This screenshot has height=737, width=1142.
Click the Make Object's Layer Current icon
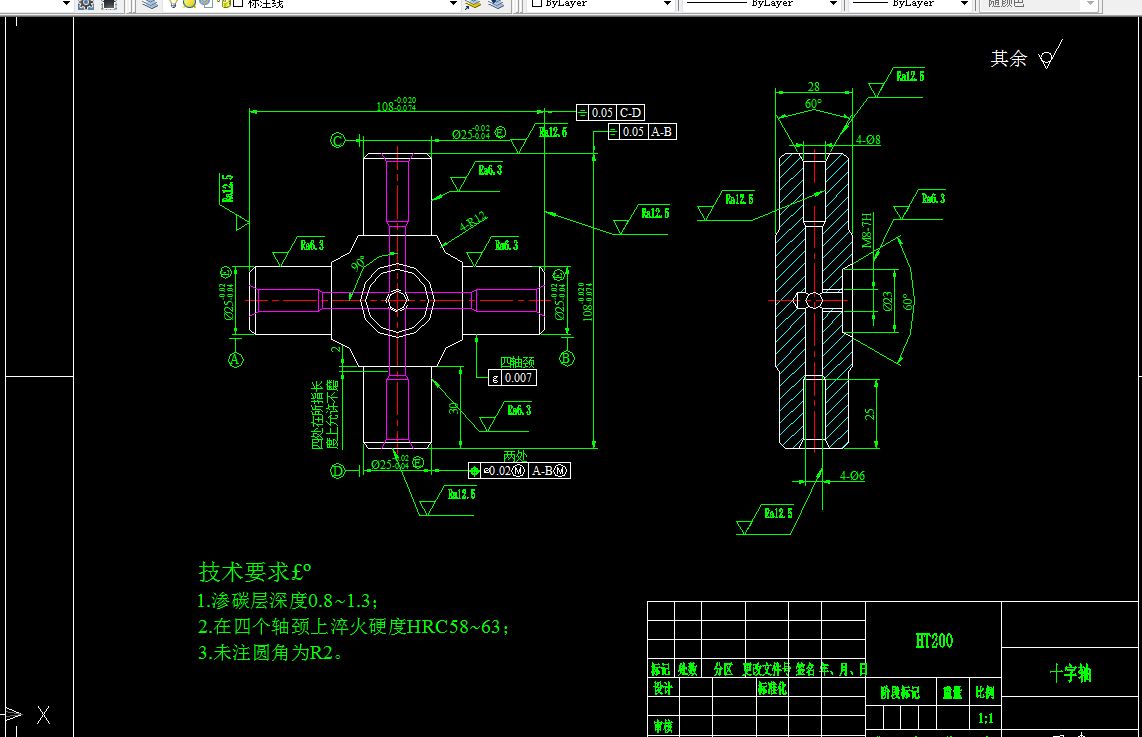(473, 4)
